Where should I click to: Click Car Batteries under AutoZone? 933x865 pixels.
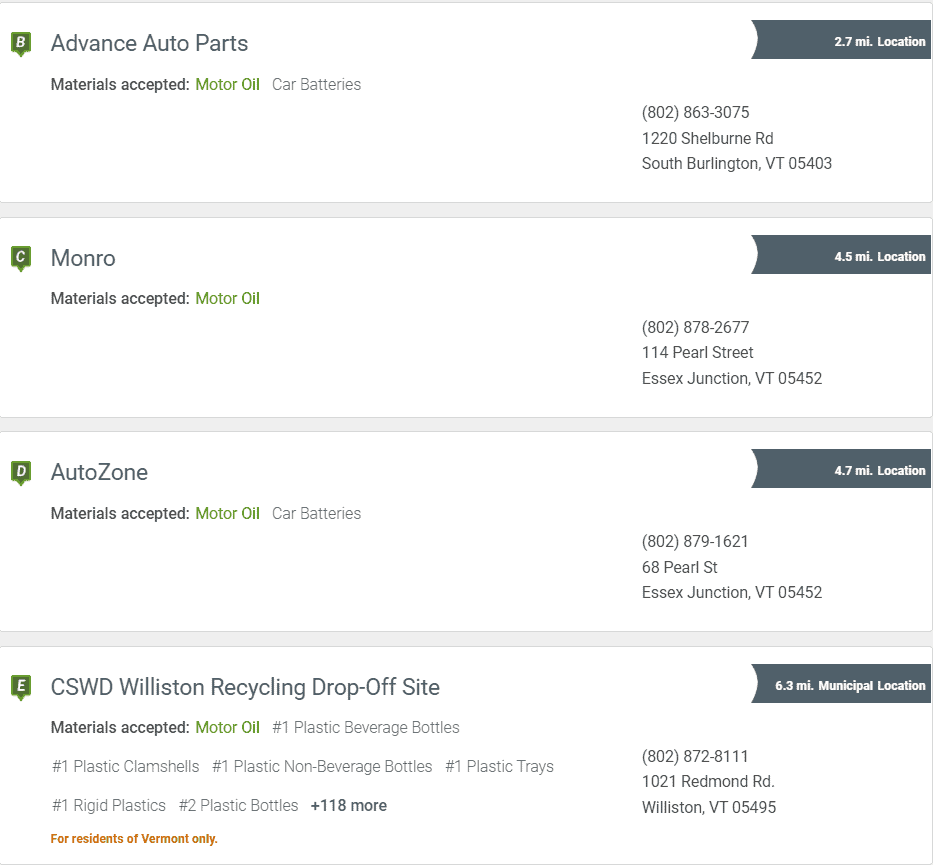coord(316,513)
